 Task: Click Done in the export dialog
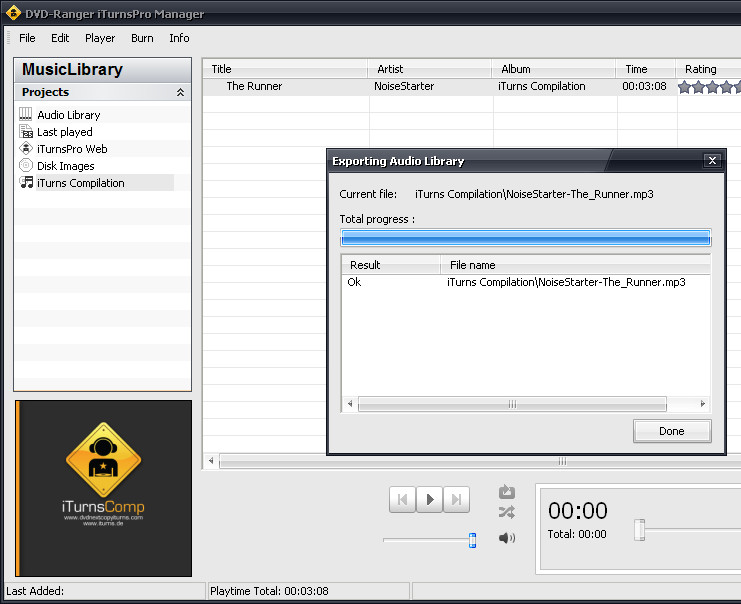coord(672,431)
